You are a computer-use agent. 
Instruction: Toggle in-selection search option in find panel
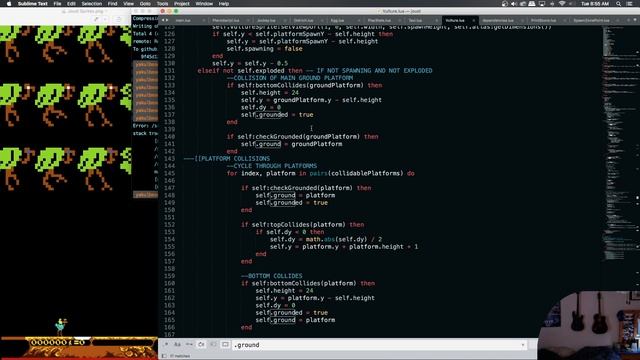(213, 344)
